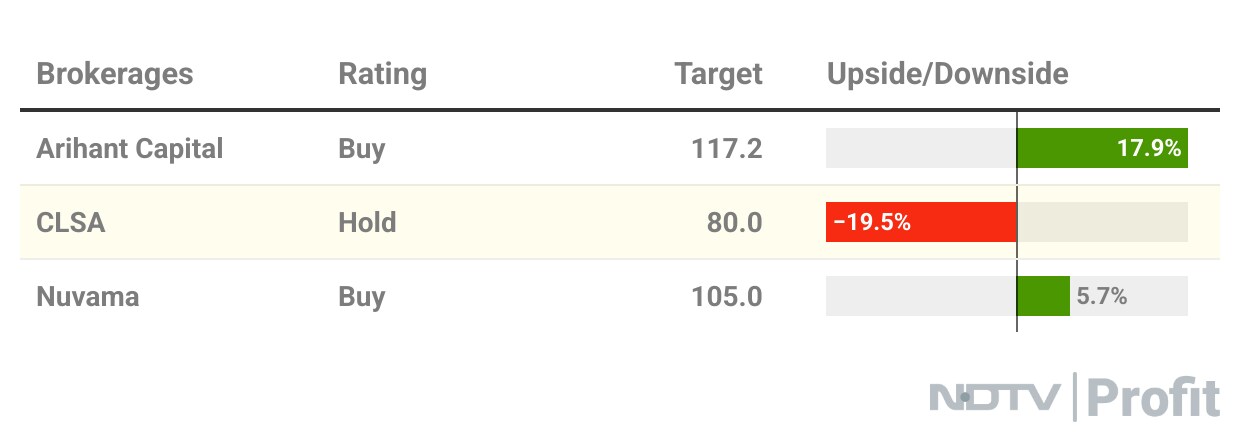Click the red -19.5% downside bar

click(920, 222)
